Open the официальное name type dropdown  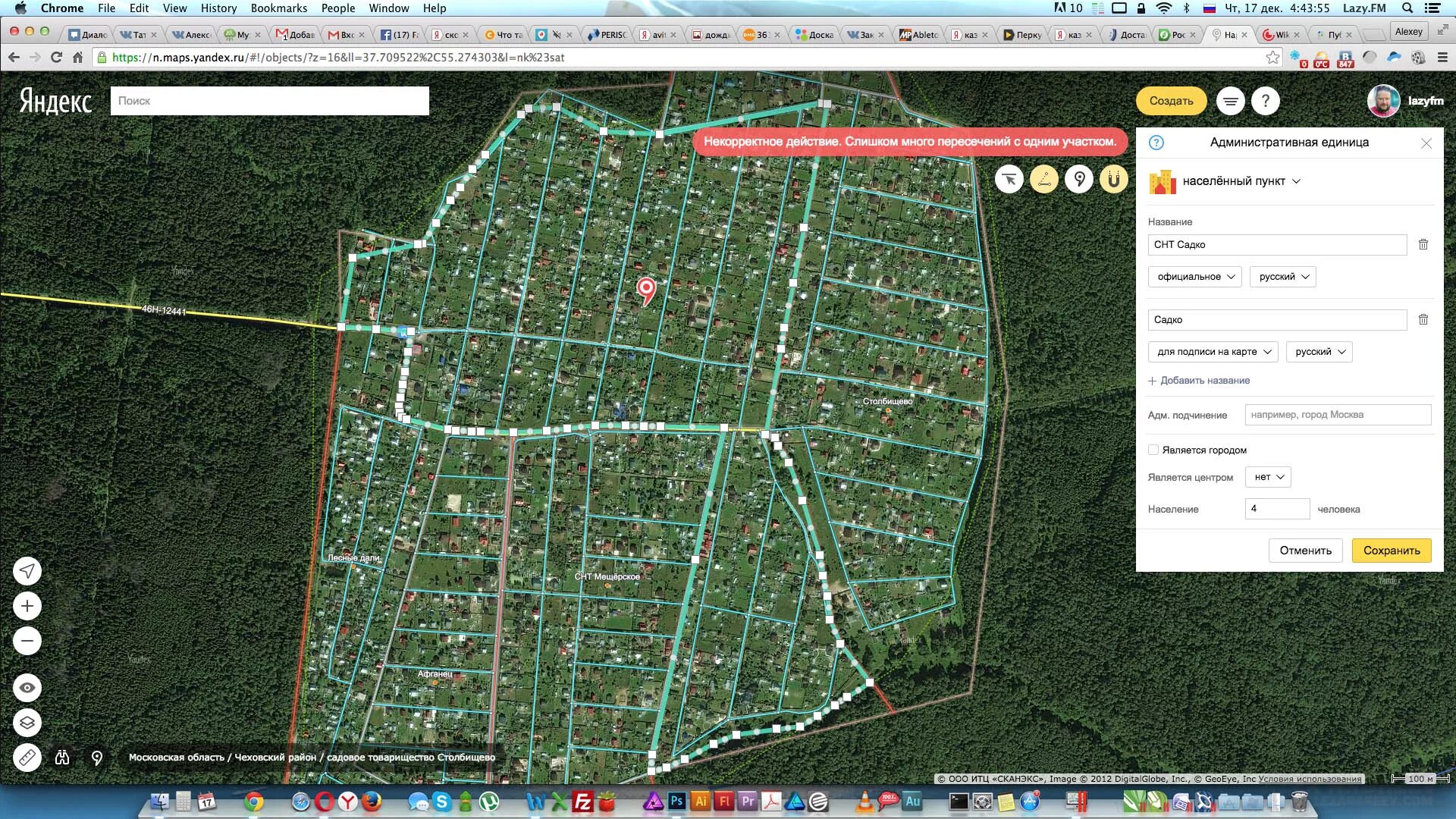click(1193, 276)
